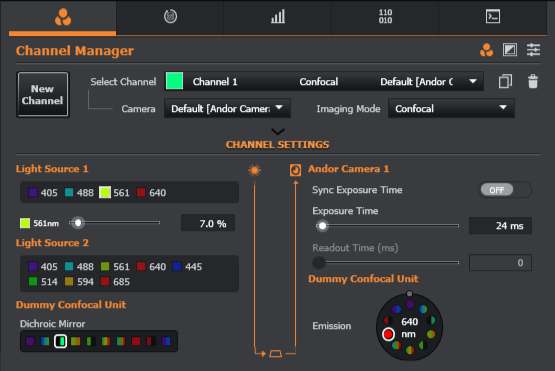
Task: Open the Camera dropdown
Action: coord(227,108)
